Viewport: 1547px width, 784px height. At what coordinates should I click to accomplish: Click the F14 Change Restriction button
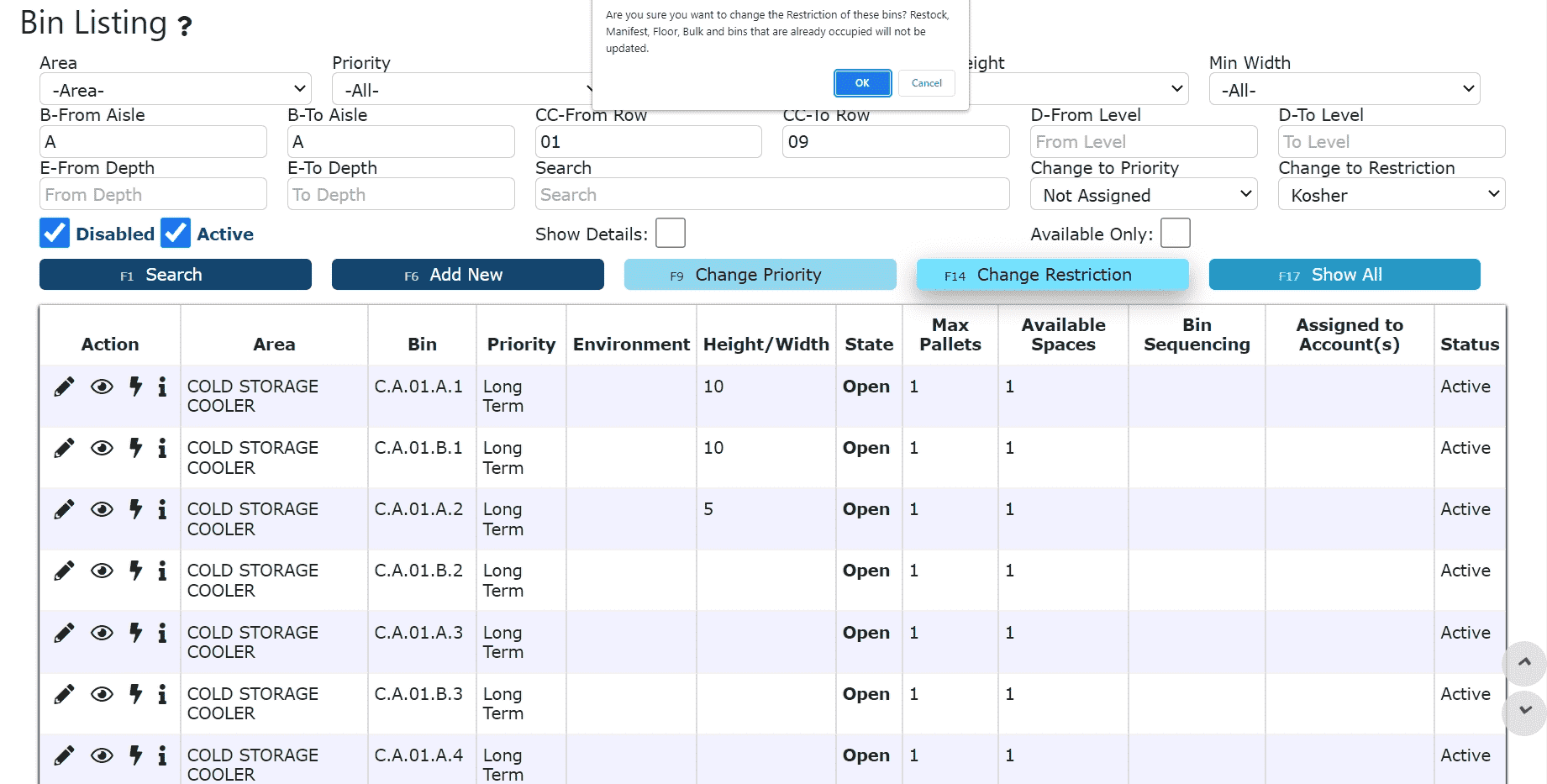pos(1053,275)
